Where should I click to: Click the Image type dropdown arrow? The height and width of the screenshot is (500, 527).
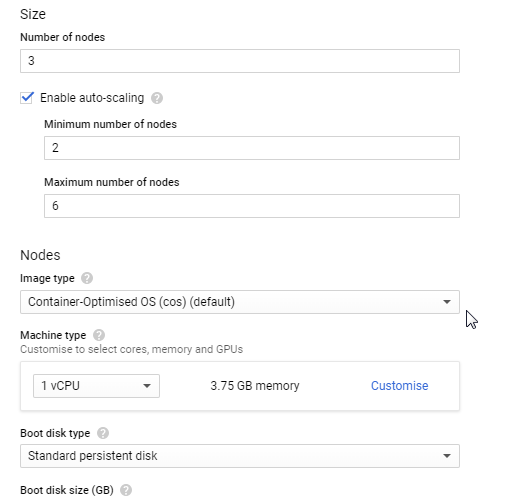pos(447,302)
